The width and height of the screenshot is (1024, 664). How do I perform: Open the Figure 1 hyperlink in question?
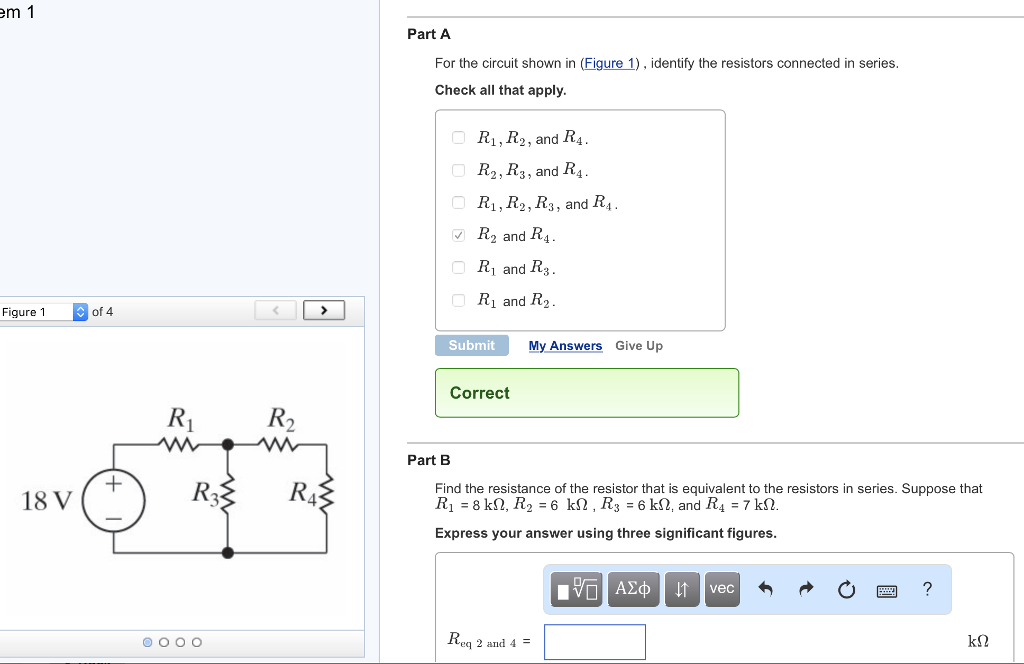point(609,63)
